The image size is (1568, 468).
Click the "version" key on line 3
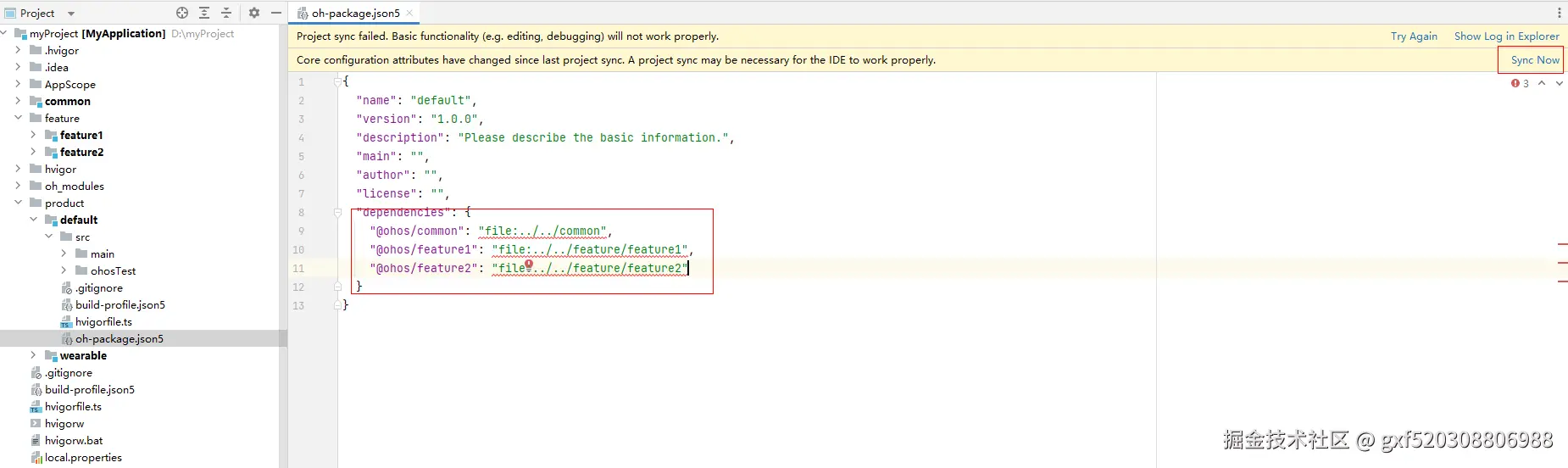(x=386, y=119)
